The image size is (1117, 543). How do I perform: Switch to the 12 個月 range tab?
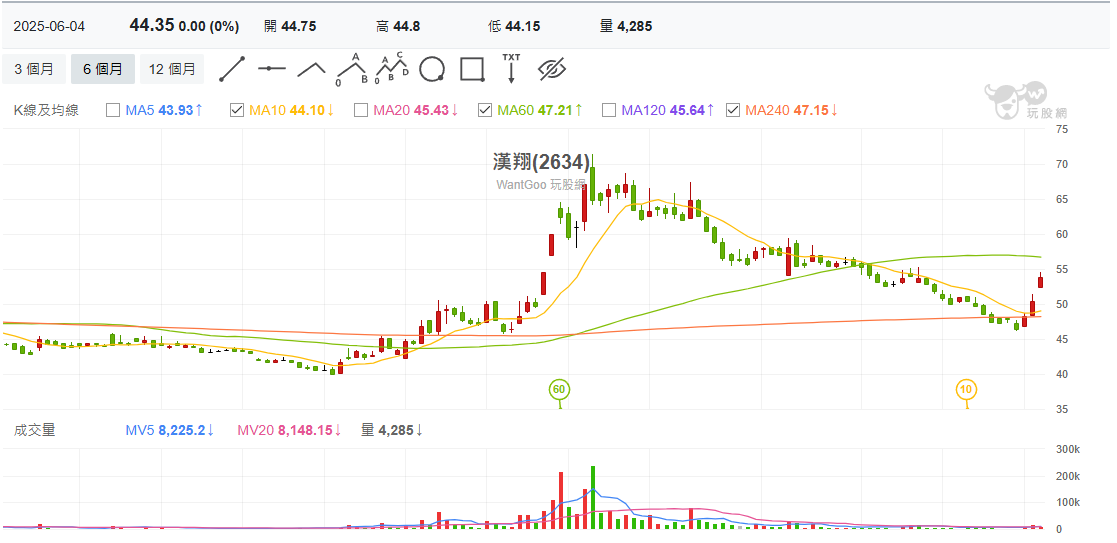(172, 69)
